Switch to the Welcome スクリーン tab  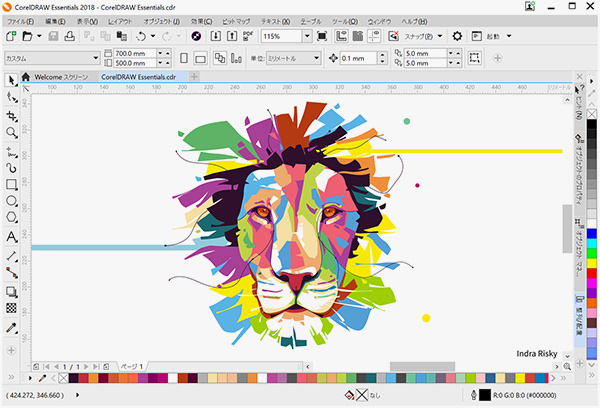61,77
